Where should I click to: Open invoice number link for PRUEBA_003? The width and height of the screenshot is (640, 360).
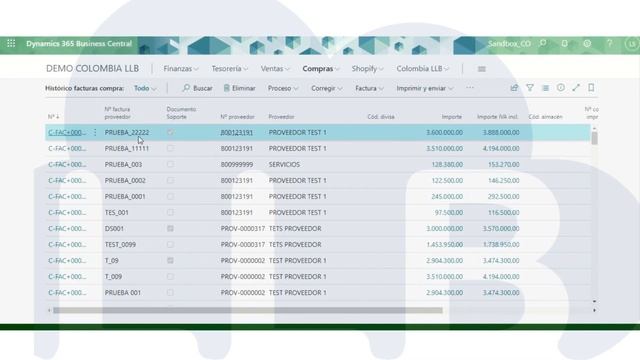67,164
